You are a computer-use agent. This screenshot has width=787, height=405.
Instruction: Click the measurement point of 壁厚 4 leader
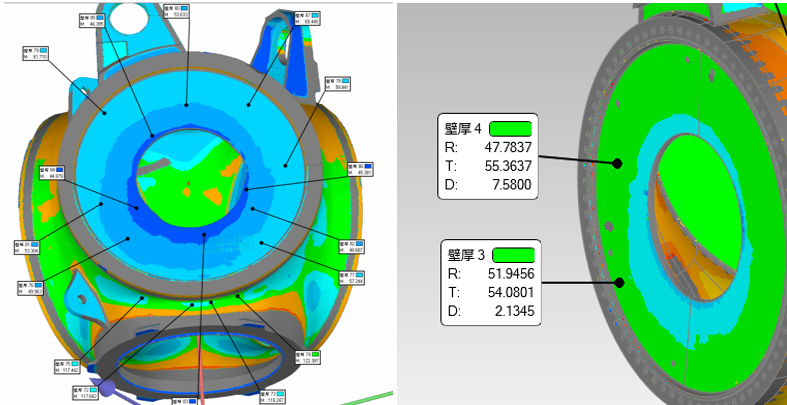pos(619,163)
